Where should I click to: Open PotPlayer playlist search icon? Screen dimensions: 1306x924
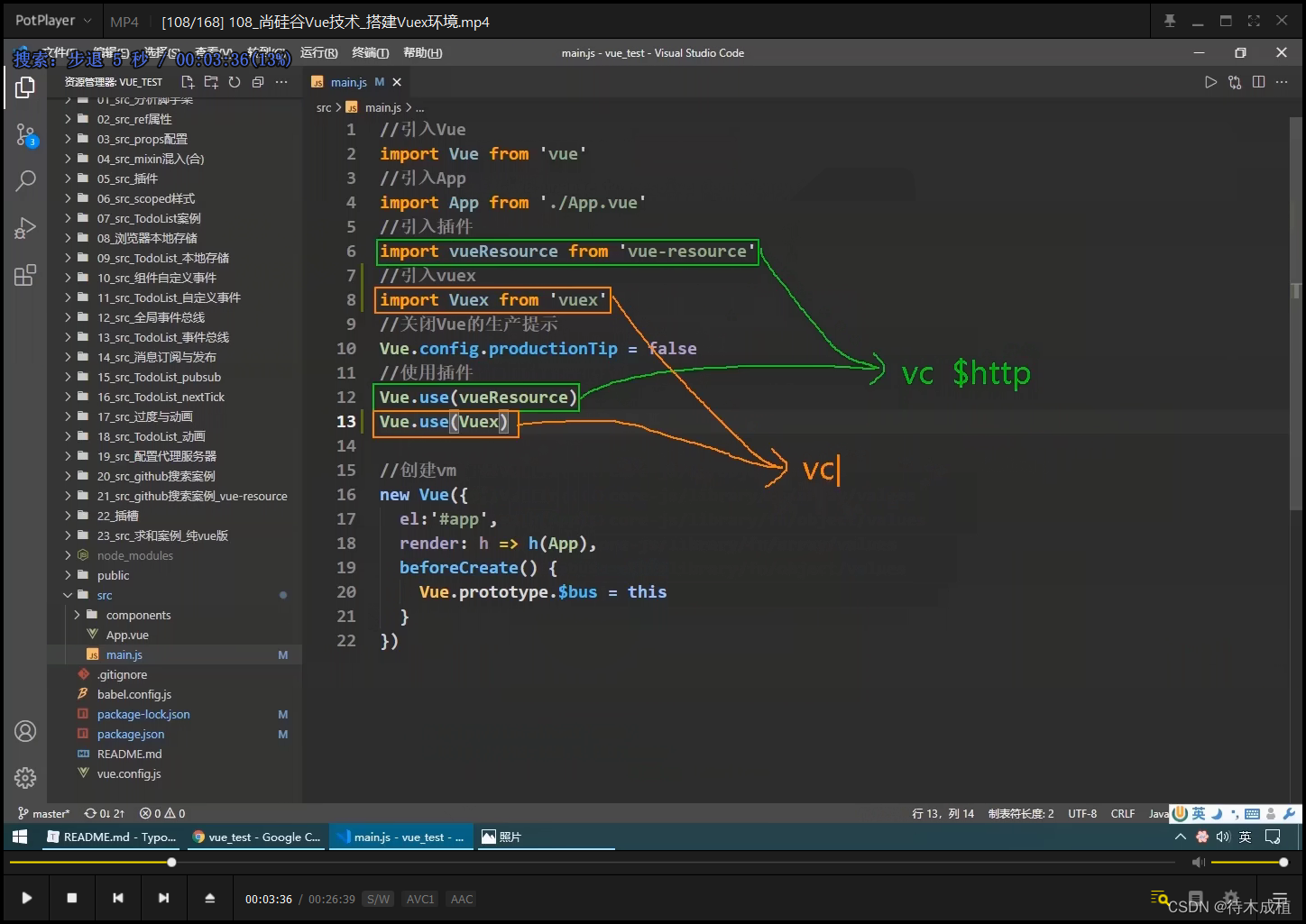1160,897
